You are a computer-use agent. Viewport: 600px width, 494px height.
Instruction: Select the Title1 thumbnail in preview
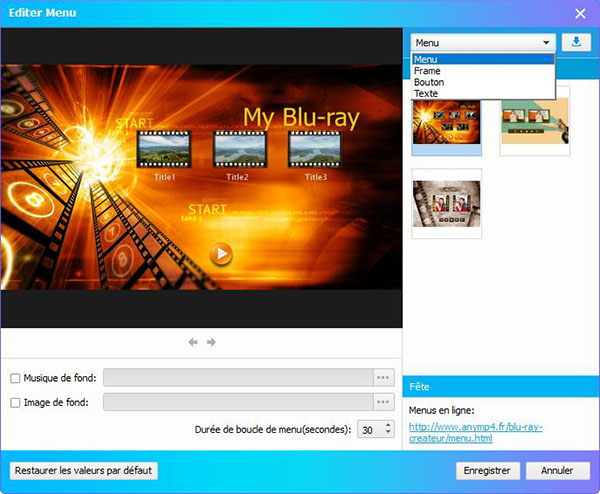(164, 150)
